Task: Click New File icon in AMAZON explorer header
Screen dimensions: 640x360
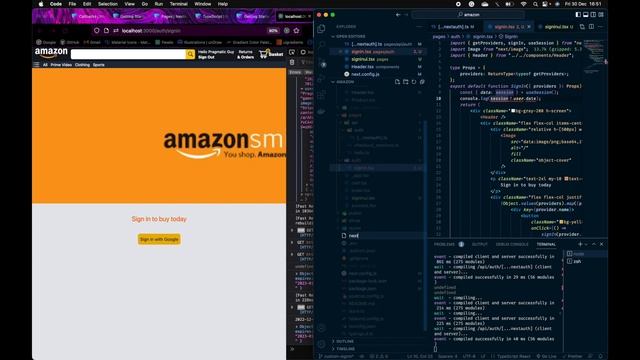Action: (x=398, y=82)
